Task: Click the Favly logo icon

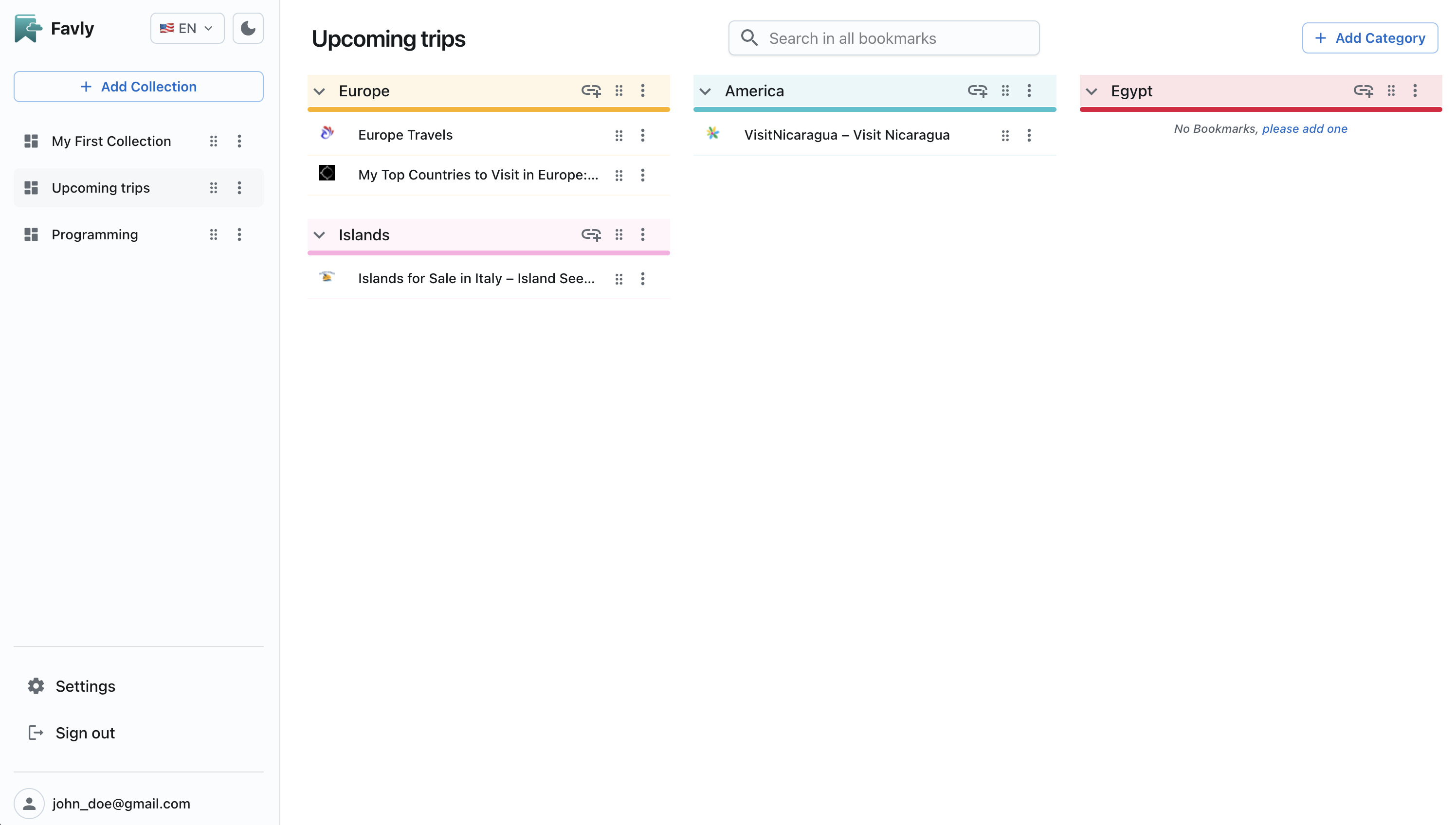Action: (28, 28)
